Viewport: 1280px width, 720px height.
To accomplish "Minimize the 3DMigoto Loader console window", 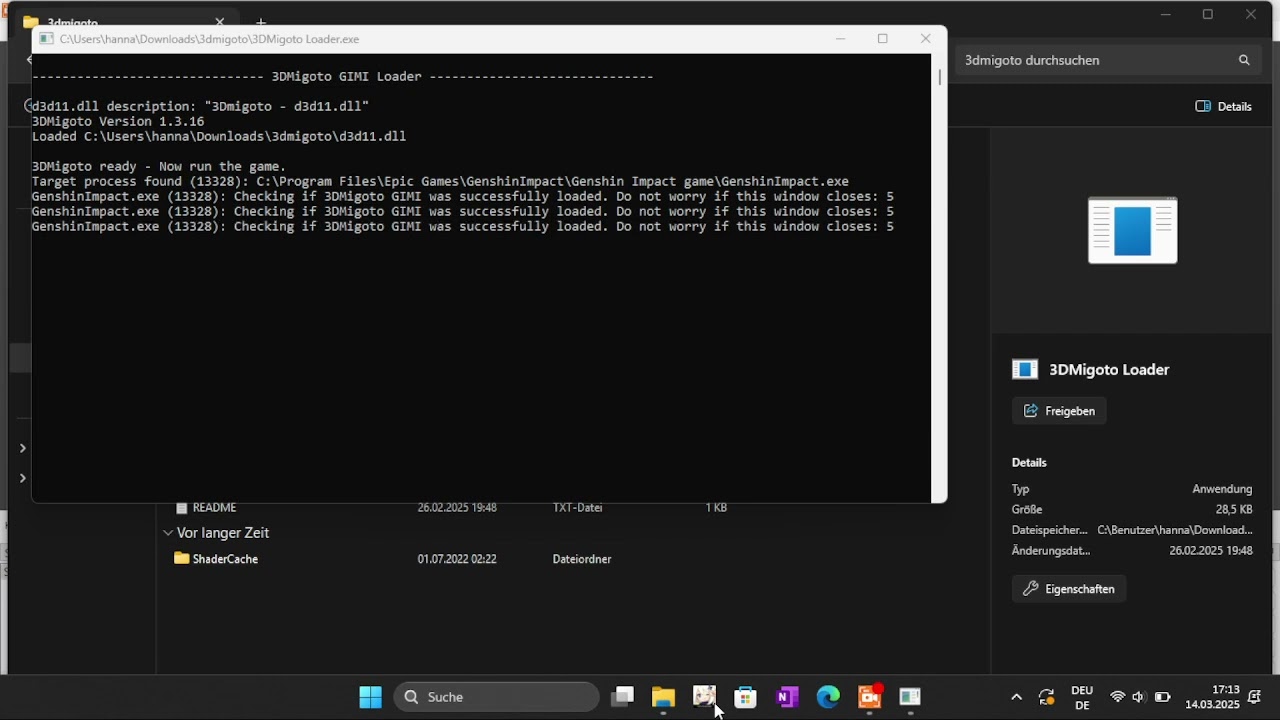I will 840,39.
